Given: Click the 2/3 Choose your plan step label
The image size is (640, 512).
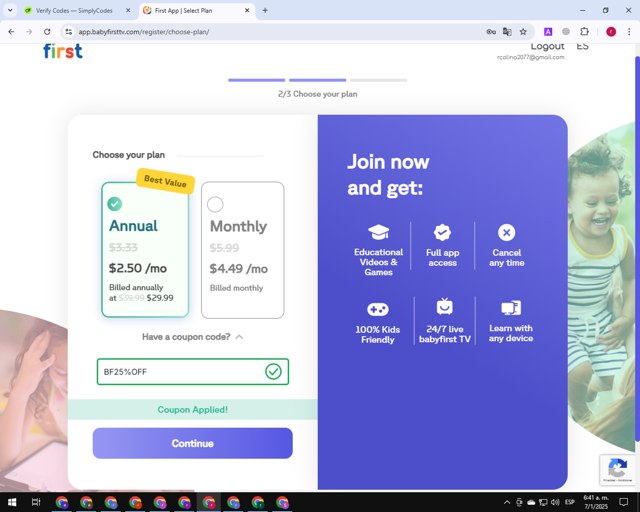Looking at the screenshot, I should [318, 94].
